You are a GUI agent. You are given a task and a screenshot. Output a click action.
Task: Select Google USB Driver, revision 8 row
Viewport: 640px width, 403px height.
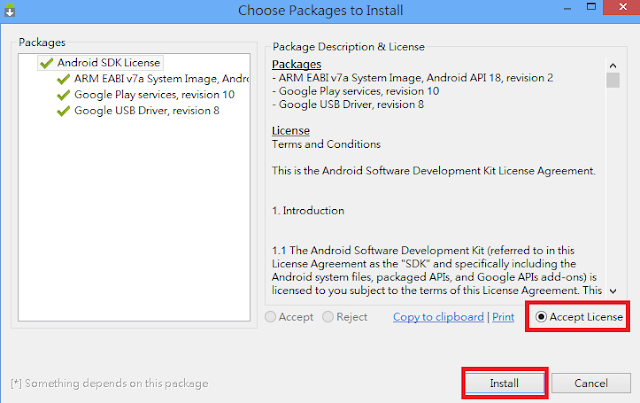point(147,111)
